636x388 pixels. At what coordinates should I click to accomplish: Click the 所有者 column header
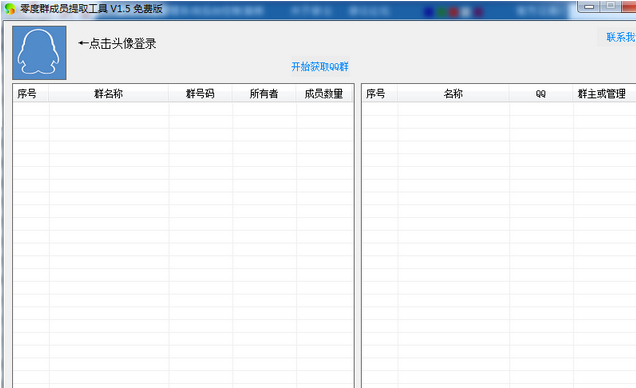(264, 94)
